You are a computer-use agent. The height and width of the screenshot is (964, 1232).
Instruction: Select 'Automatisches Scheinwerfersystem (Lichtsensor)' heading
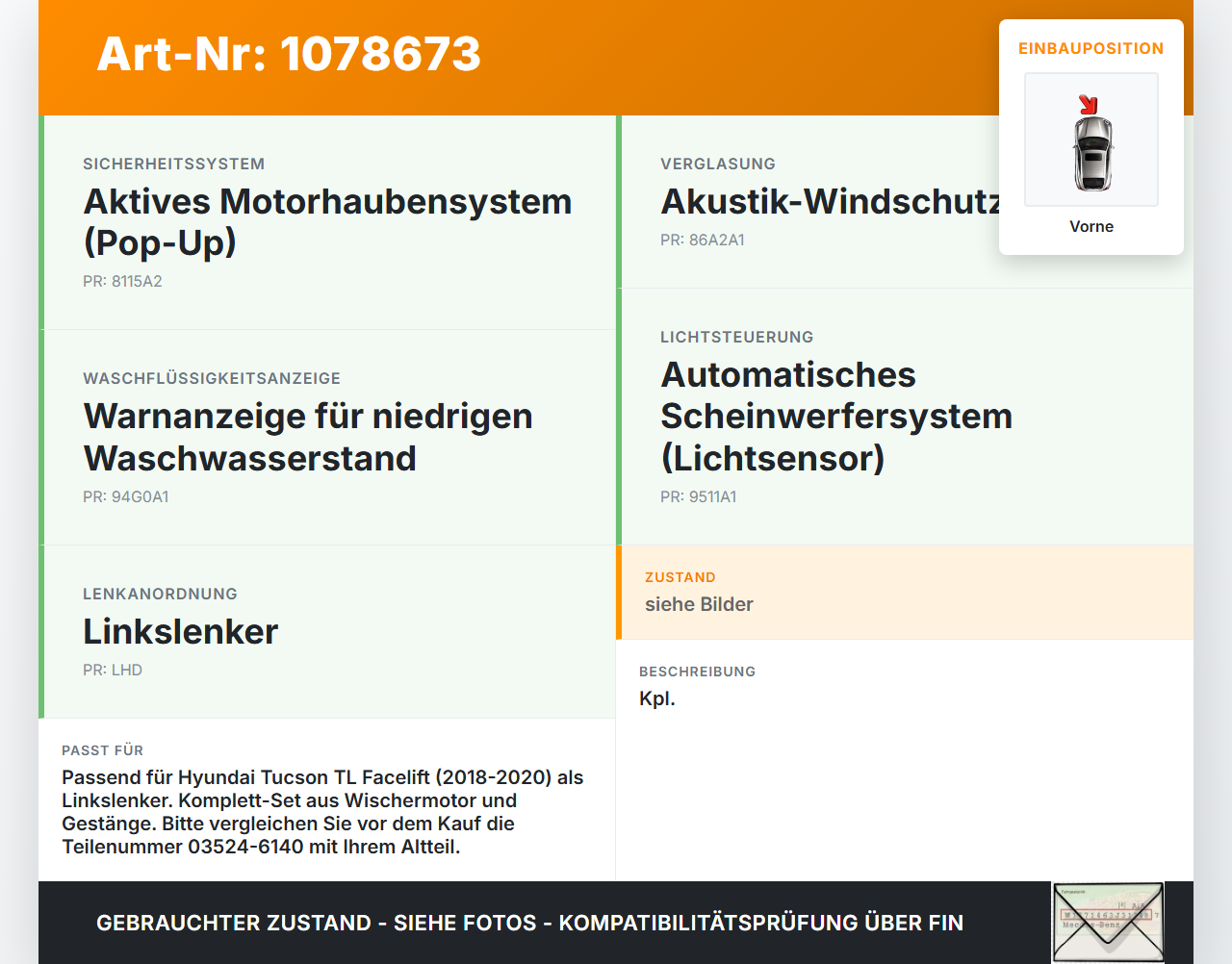coord(836,416)
